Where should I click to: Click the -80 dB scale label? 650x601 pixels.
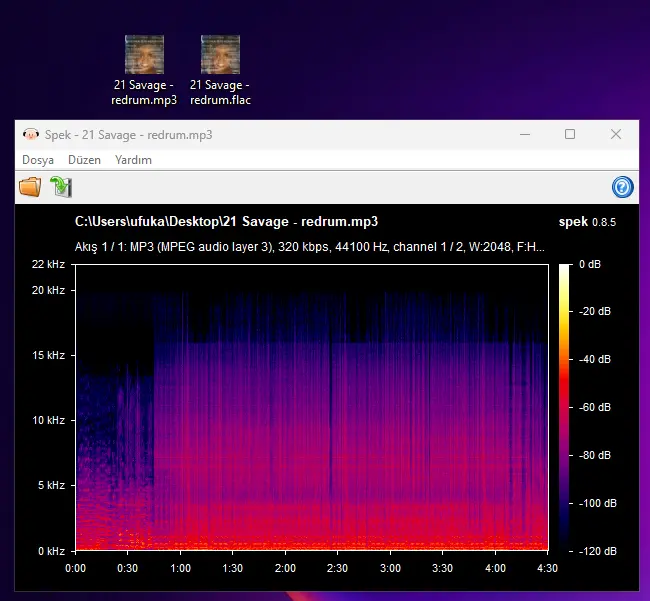[594, 456]
